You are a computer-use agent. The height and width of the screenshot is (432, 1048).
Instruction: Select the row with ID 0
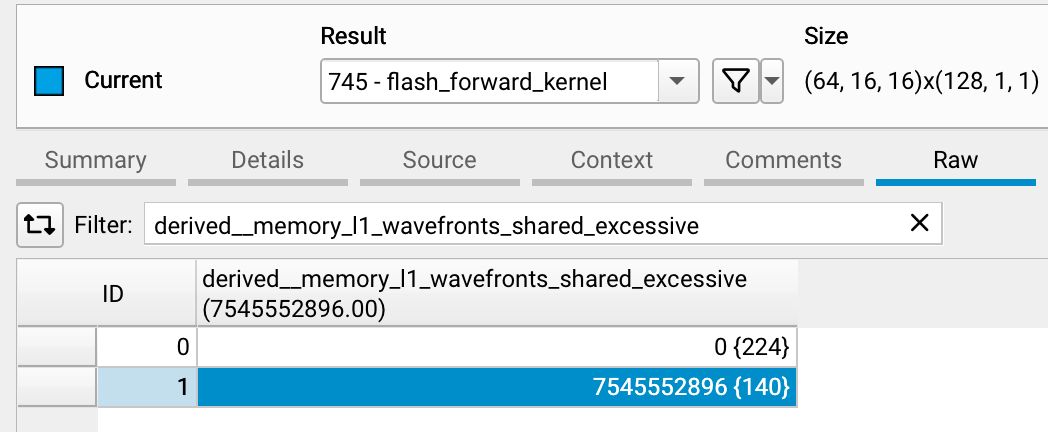pos(147,347)
